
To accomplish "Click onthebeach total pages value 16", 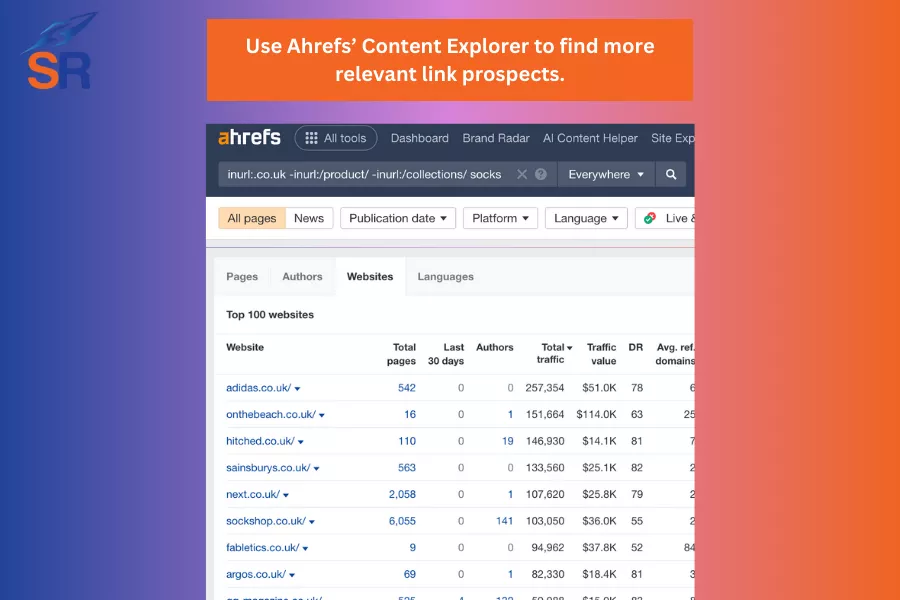I will tap(410, 415).
